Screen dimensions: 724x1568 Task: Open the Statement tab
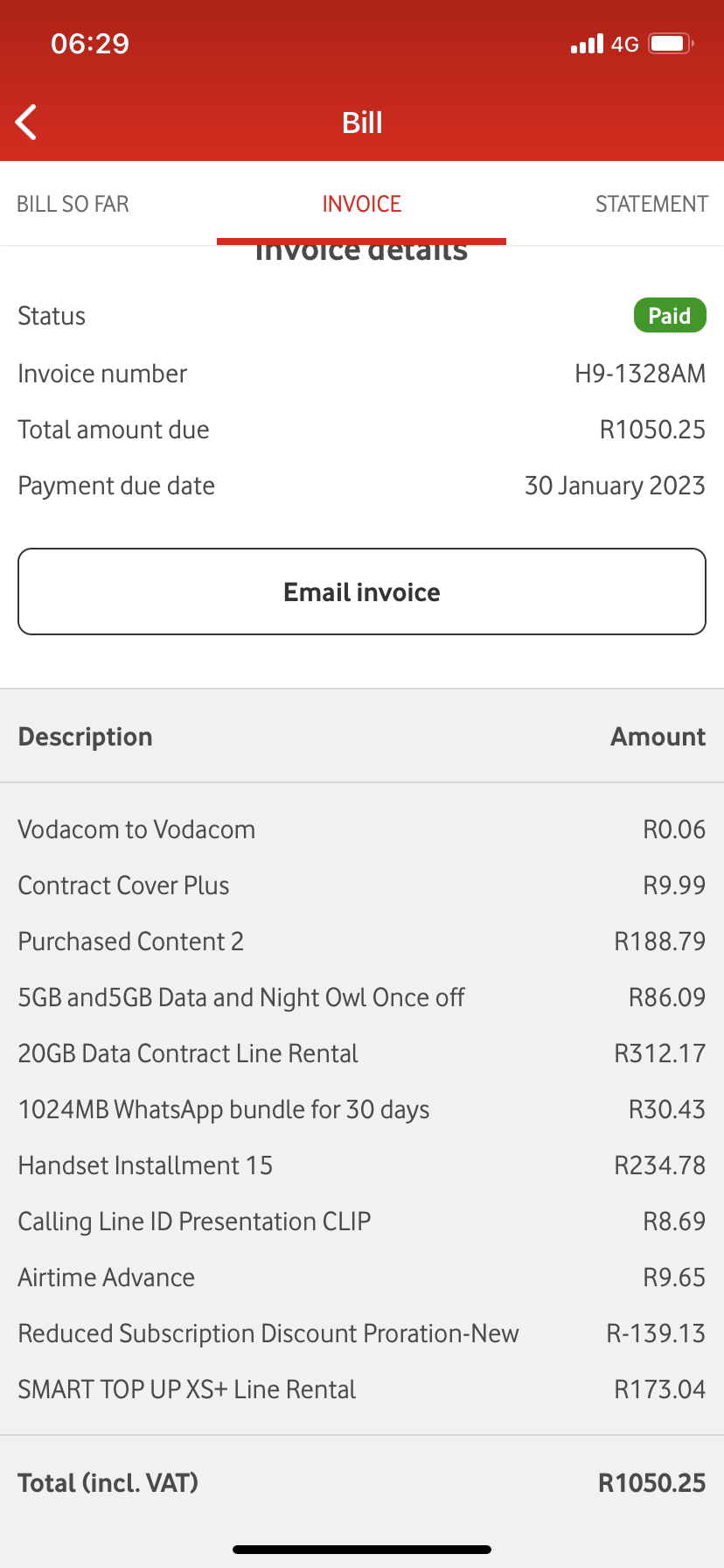point(651,204)
